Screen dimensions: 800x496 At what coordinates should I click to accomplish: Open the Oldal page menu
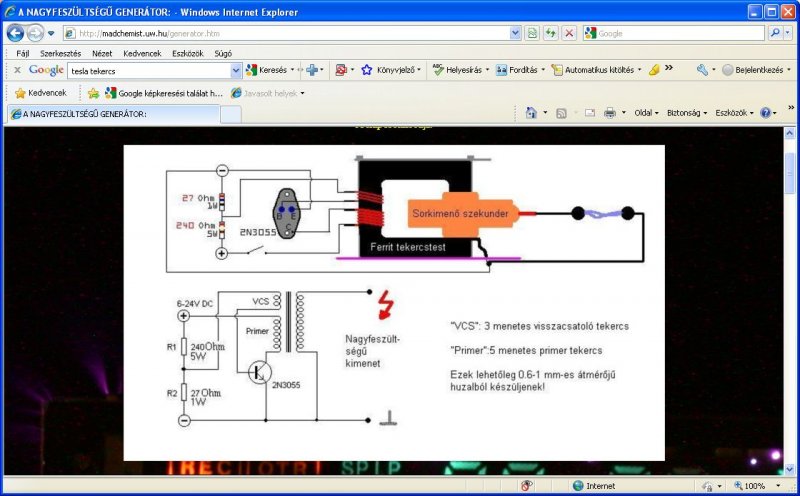[x=646, y=113]
